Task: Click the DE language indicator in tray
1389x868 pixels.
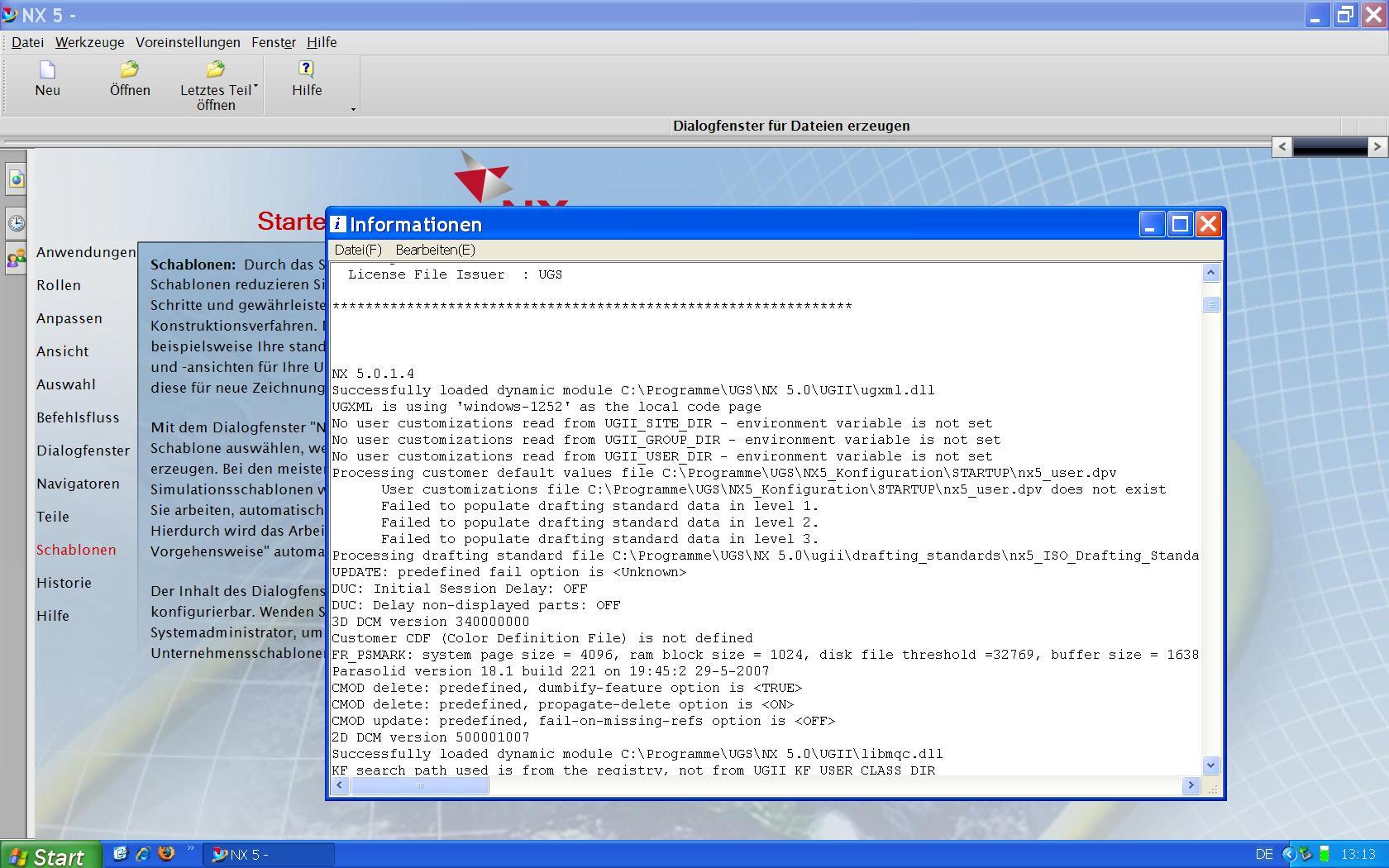Action: pyautogui.click(x=1264, y=855)
